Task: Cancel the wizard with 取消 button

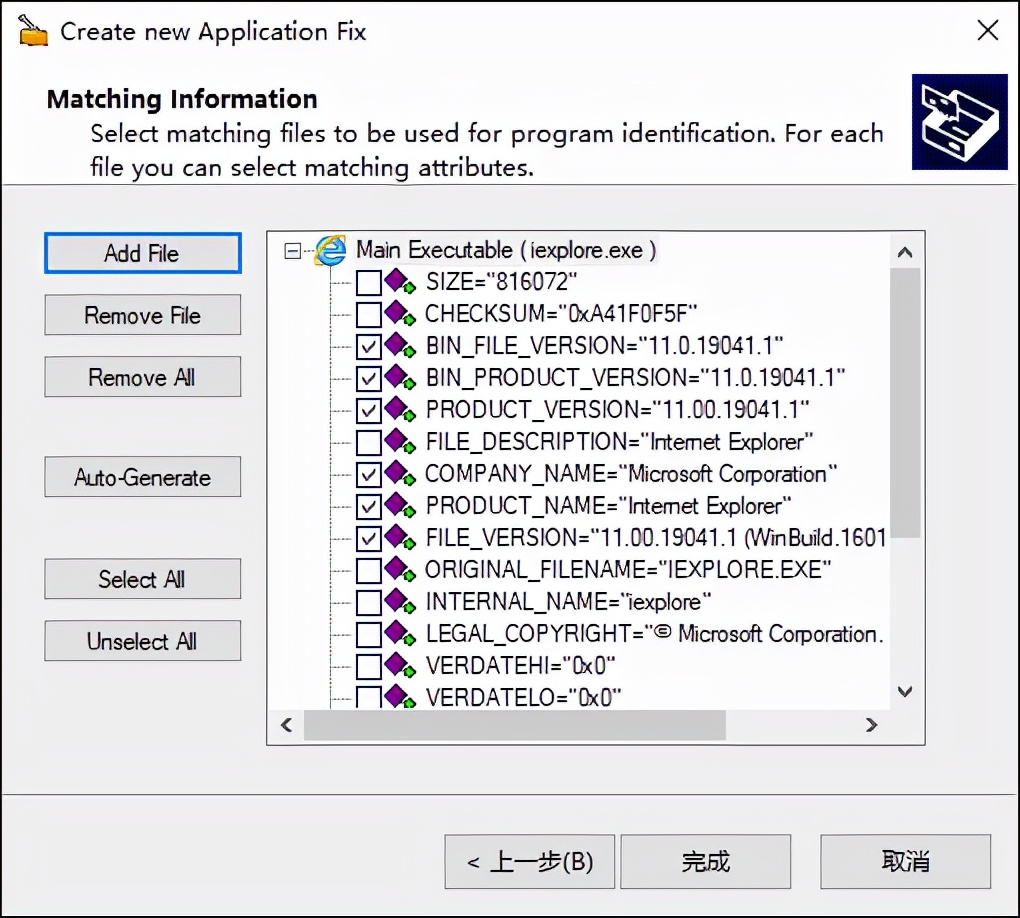Action: click(x=906, y=862)
